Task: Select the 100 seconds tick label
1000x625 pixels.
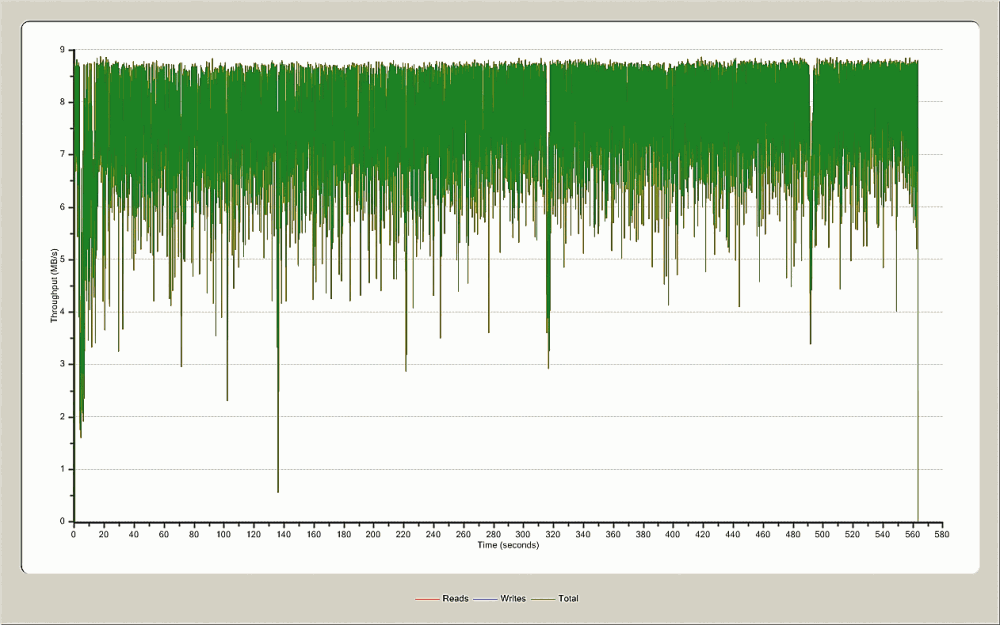Action: [x=223, y=535]
